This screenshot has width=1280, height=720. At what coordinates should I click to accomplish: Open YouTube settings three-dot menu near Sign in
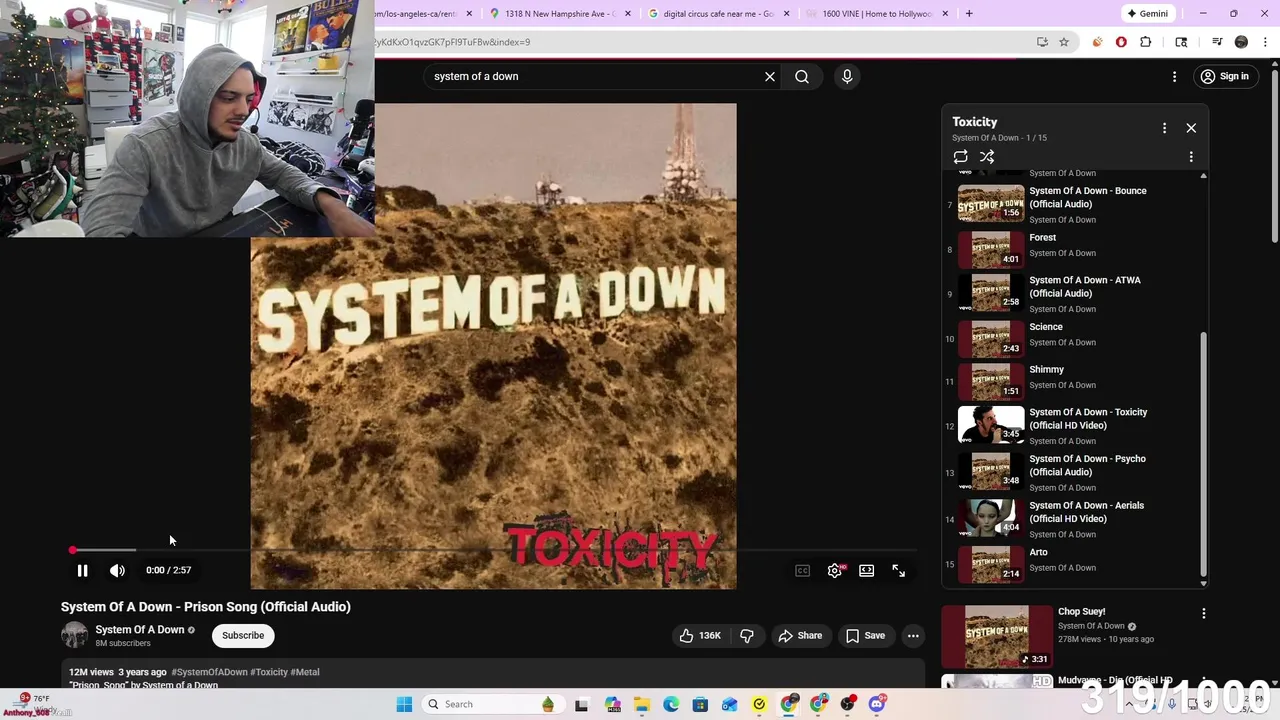pos(1175,76)
